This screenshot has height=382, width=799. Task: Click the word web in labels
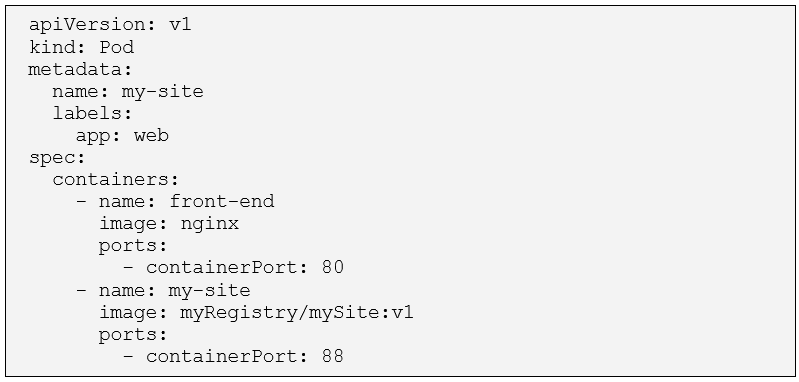click(x=151, y=135)
